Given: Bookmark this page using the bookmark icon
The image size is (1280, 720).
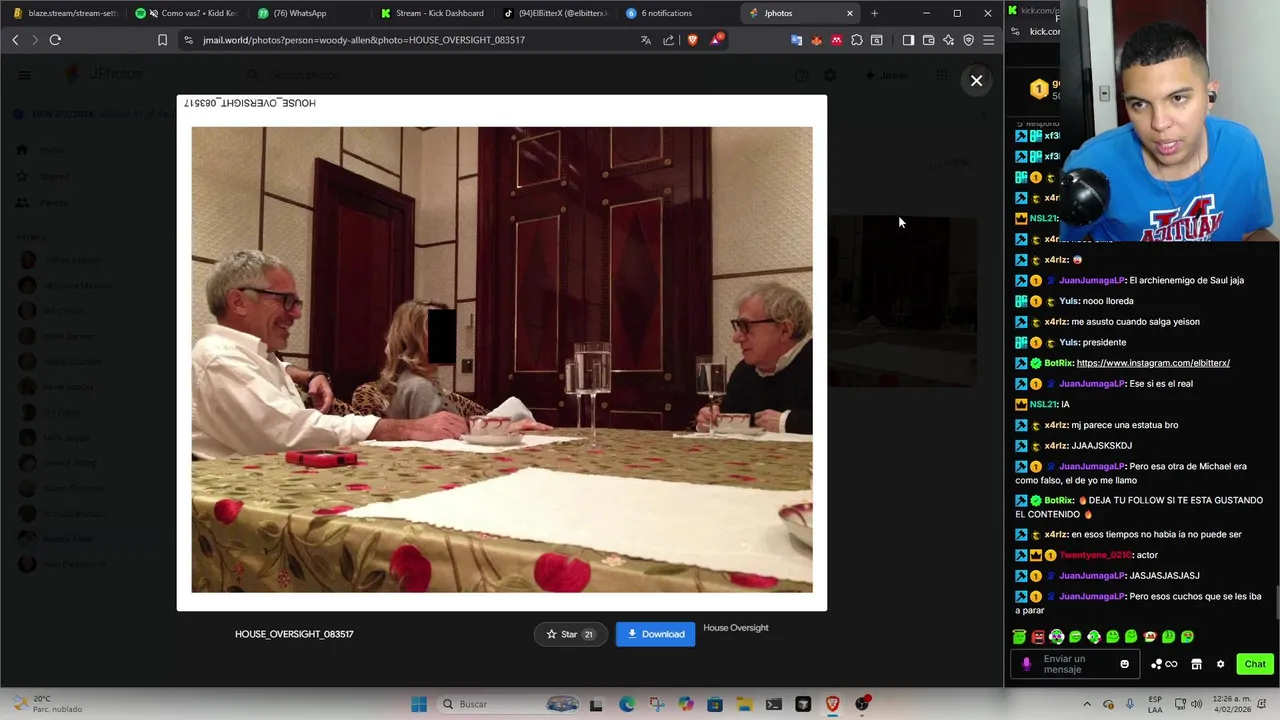Looking at the screenshot, I should 162,40.
